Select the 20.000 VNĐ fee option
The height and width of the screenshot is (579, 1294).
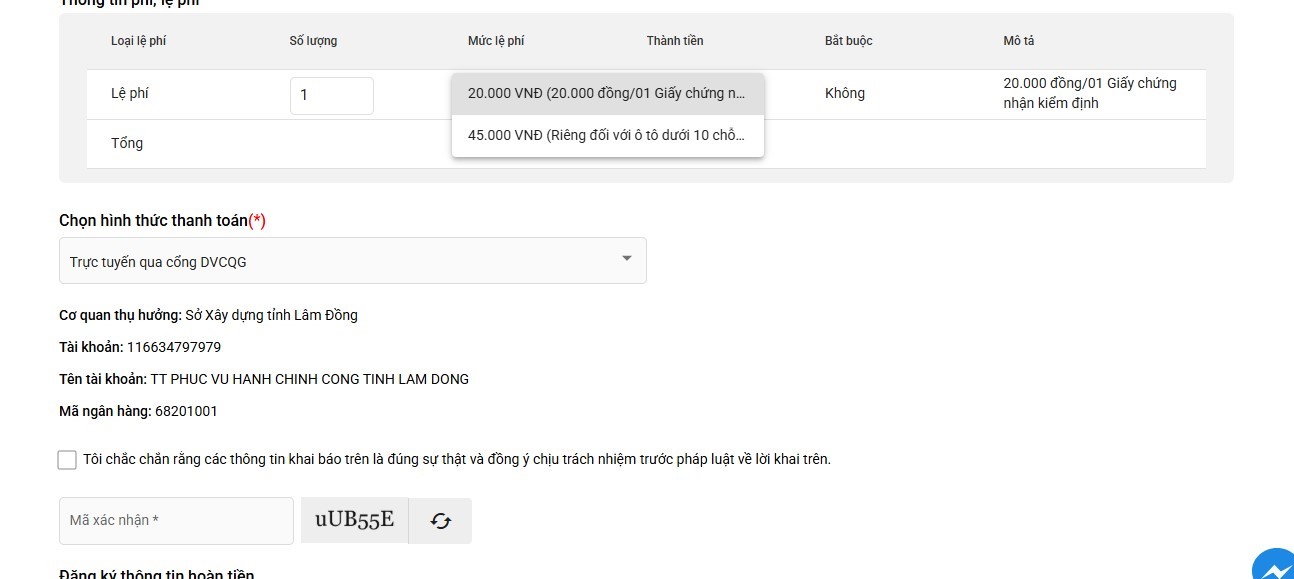pos(607,94)
